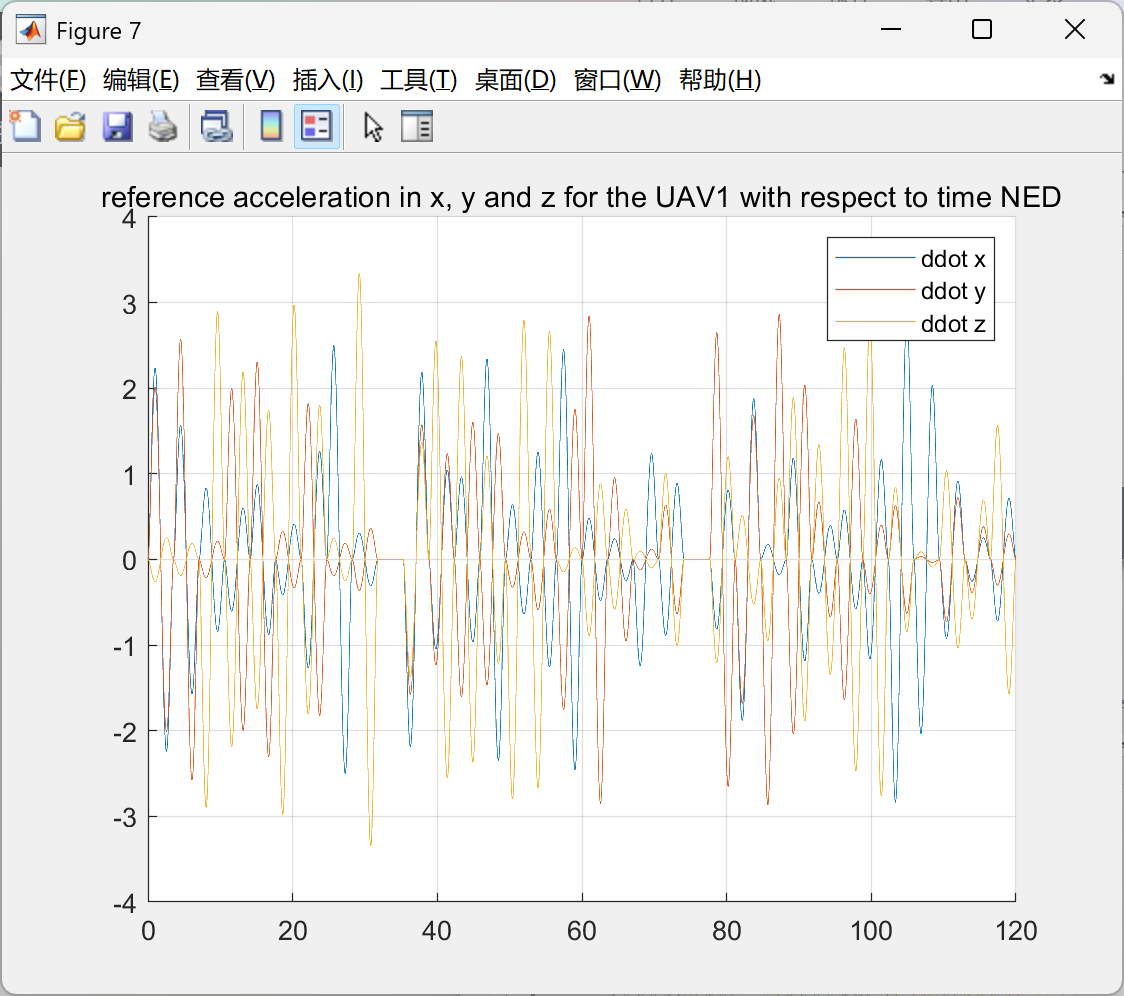
Task: Open the 窗口(W) menu
Action: [x=617, y=80]
